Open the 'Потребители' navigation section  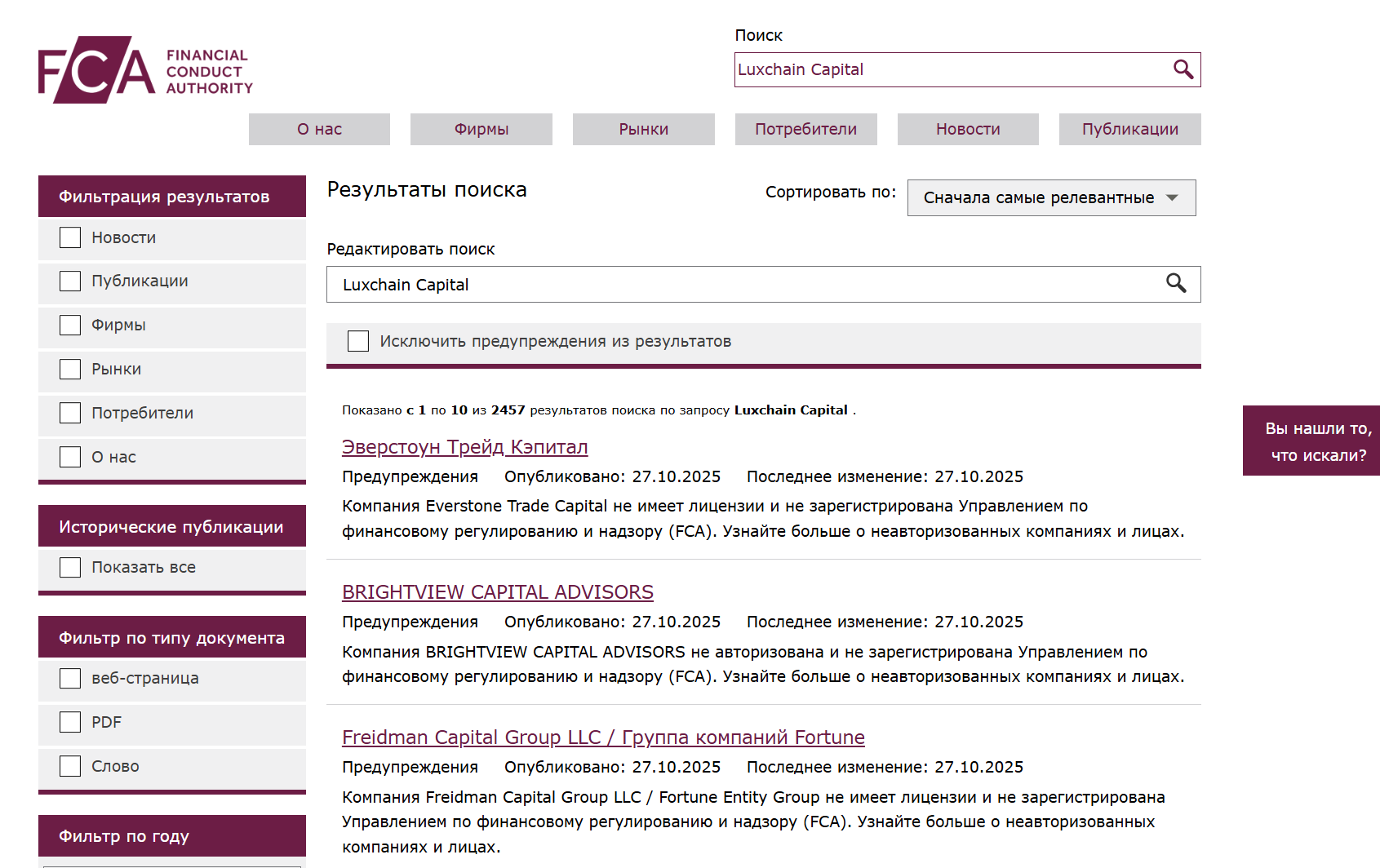[x=805, y=129]
